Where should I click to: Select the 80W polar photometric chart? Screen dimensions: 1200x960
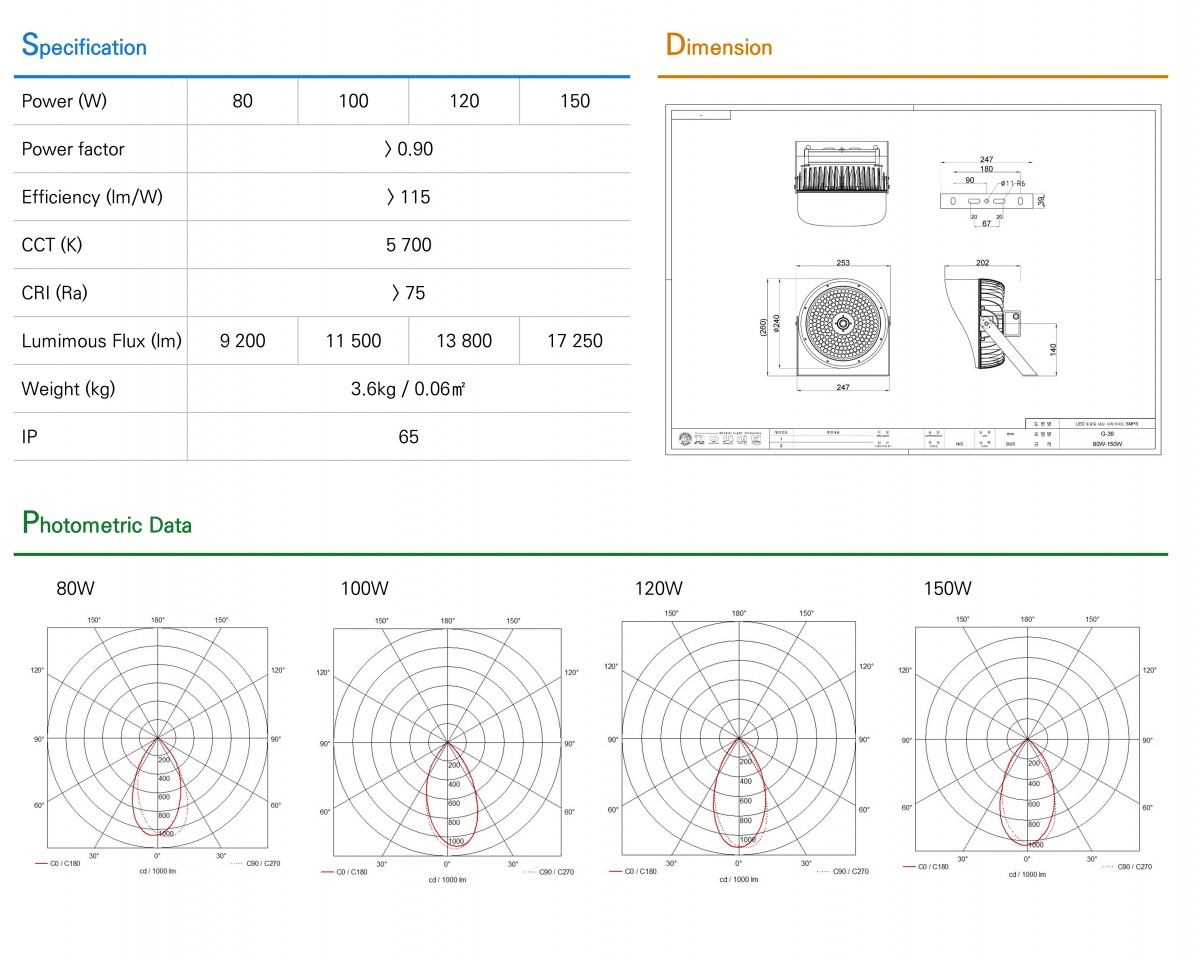(157, 739)
